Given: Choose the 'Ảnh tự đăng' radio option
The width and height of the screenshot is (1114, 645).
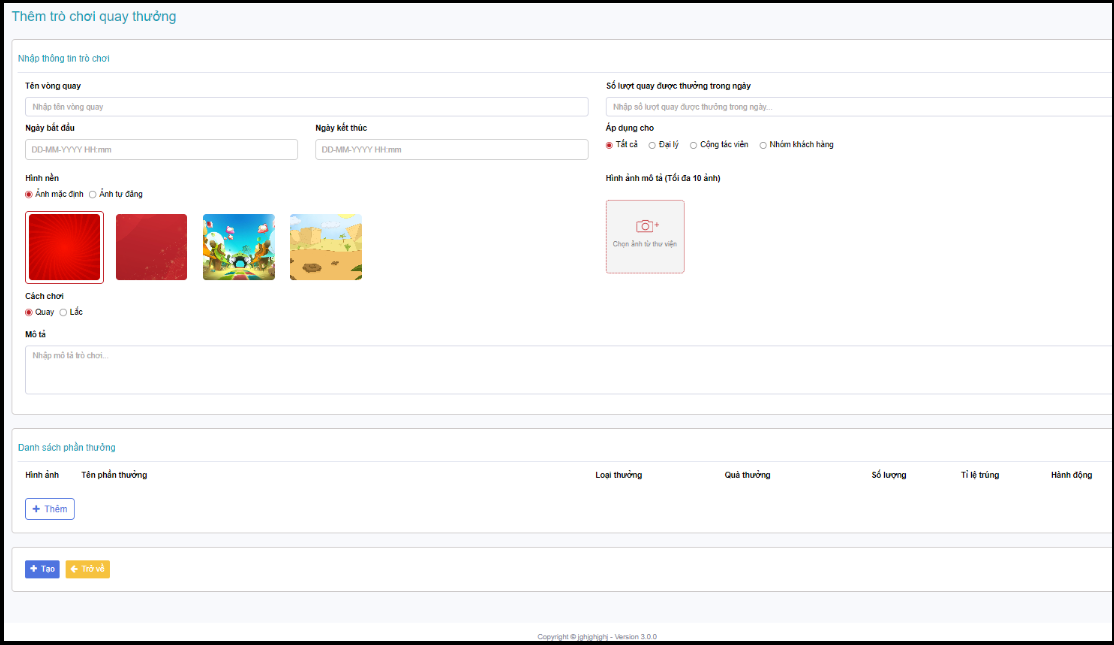Looking at the screenshot, I should (x=93, y=194).
